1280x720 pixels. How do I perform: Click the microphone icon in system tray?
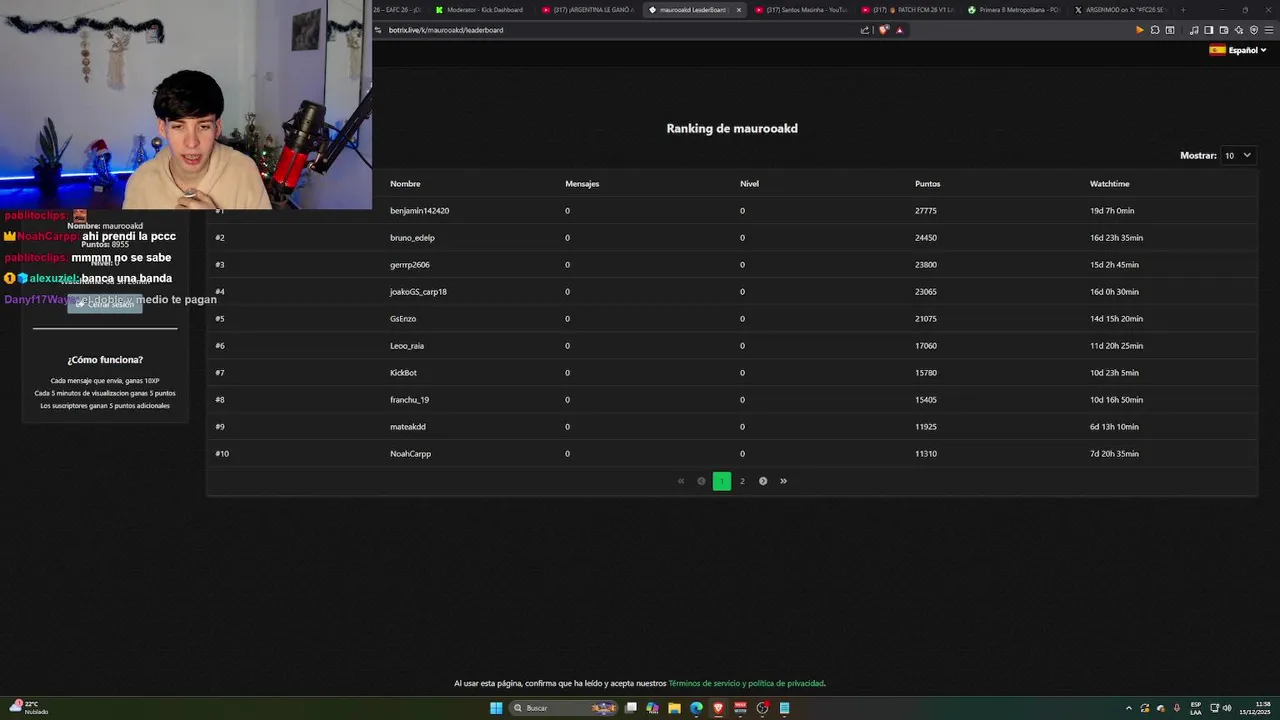tap(1177, 708)
